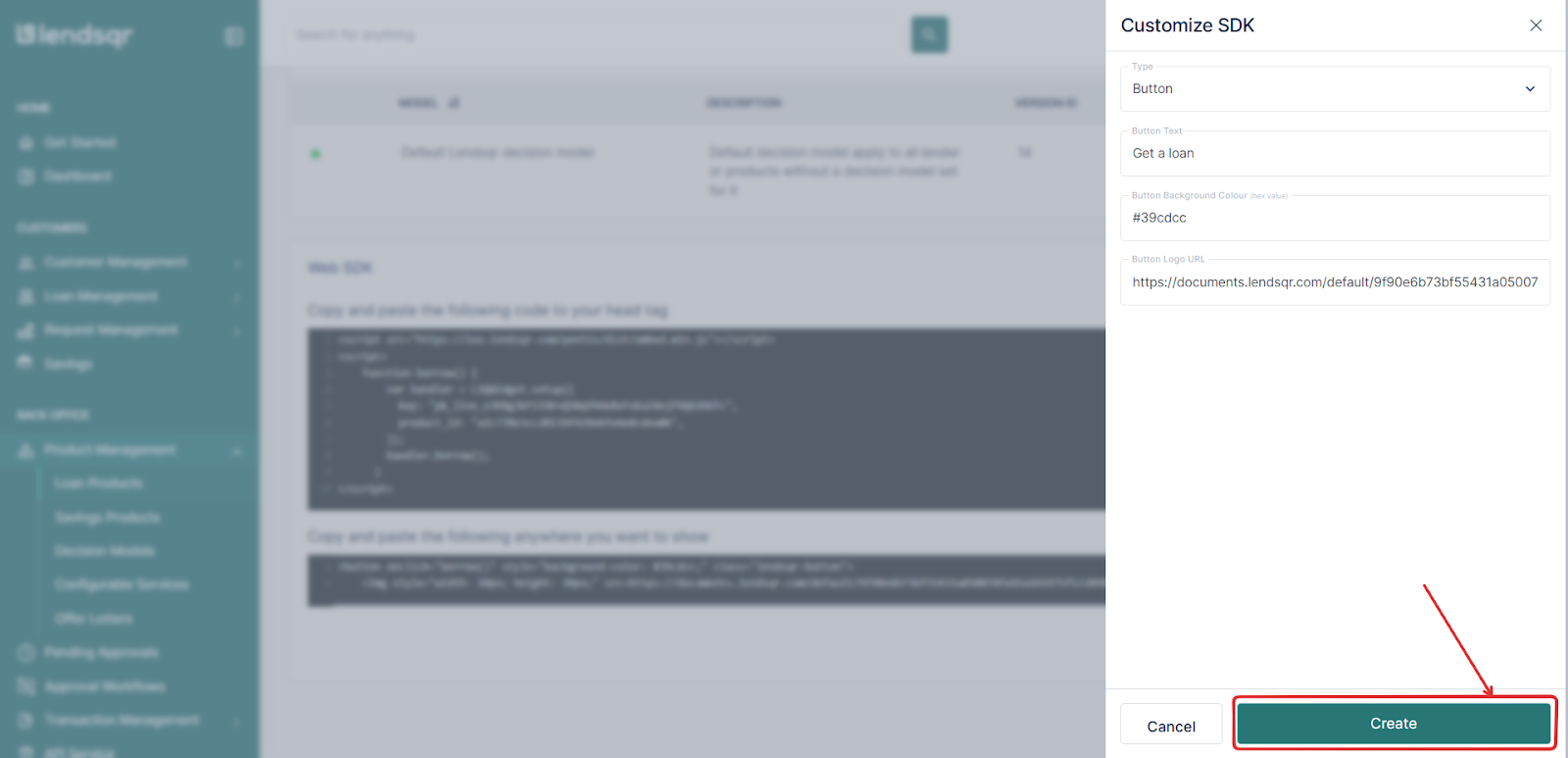
Task: Create the customized SDK
Action: pos(1394,724)
